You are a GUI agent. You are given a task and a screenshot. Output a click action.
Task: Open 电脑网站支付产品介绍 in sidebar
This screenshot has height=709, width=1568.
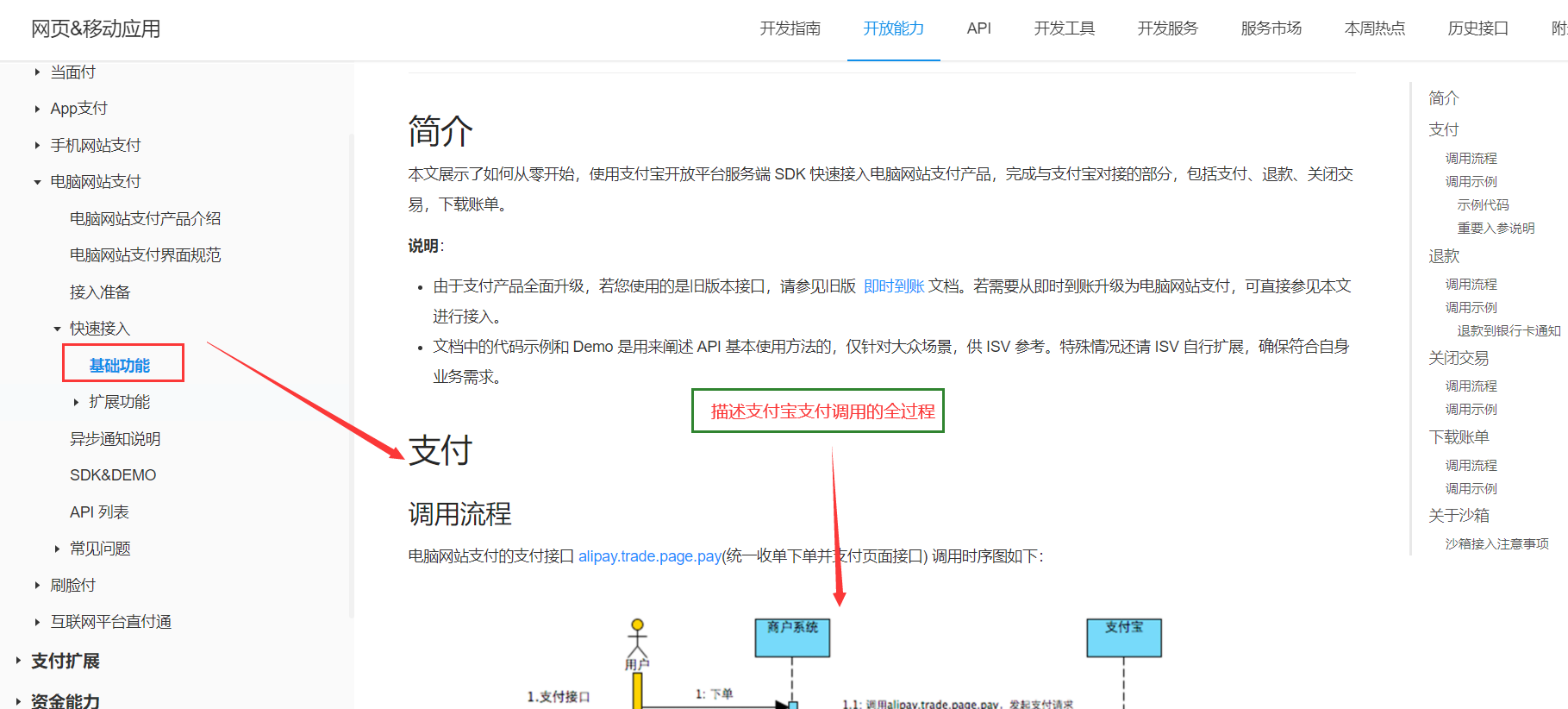click(x=146, y=219)
